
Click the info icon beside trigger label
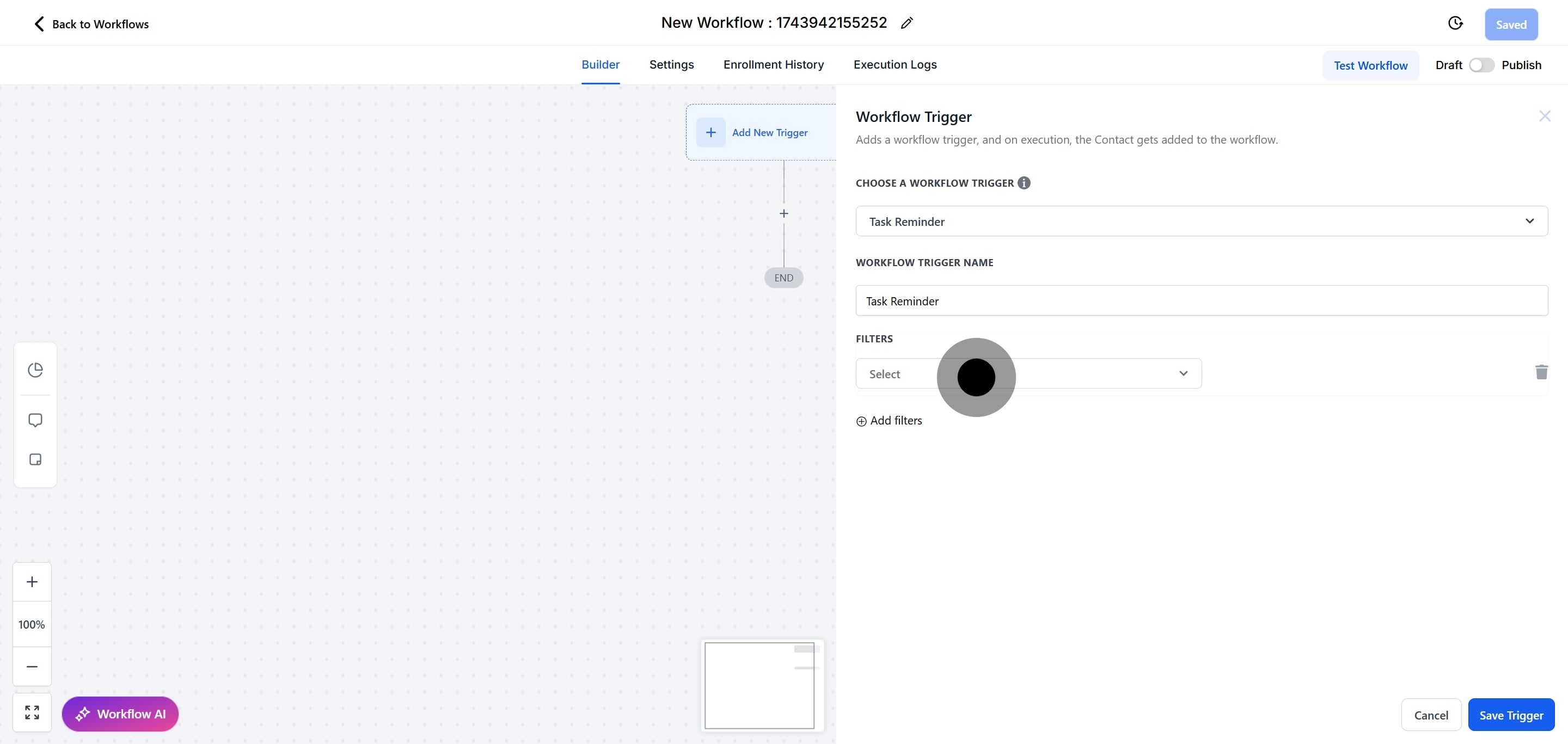coord(1024,182)
